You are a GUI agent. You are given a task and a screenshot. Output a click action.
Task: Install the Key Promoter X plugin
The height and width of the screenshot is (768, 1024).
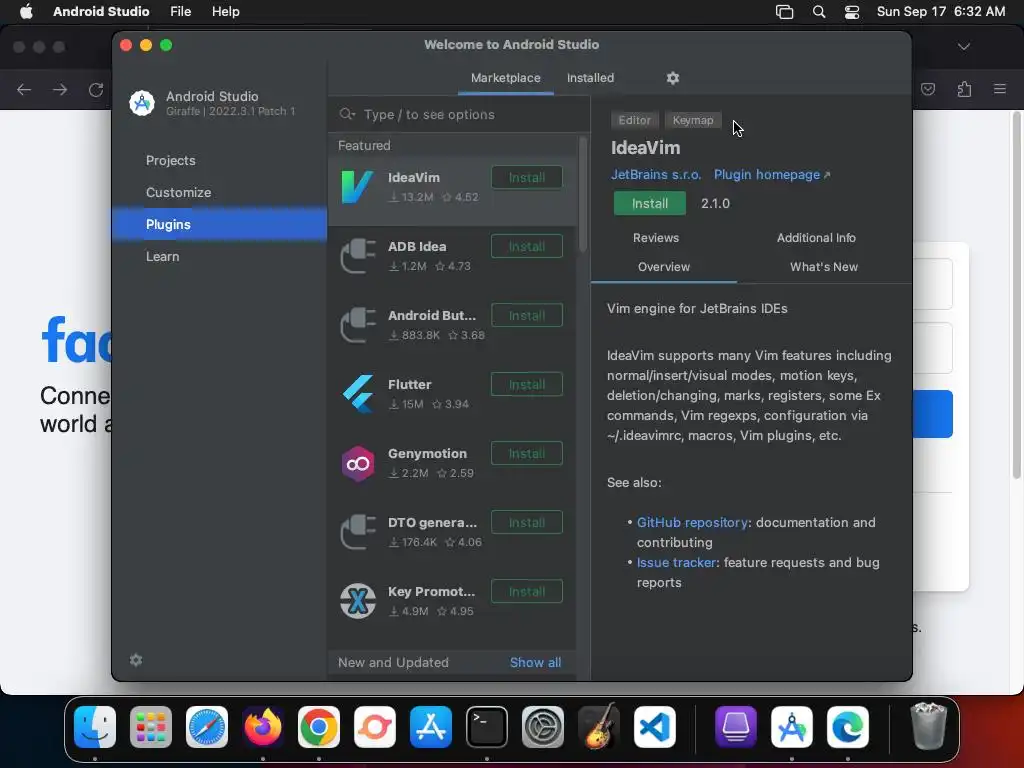pos(526,592)
